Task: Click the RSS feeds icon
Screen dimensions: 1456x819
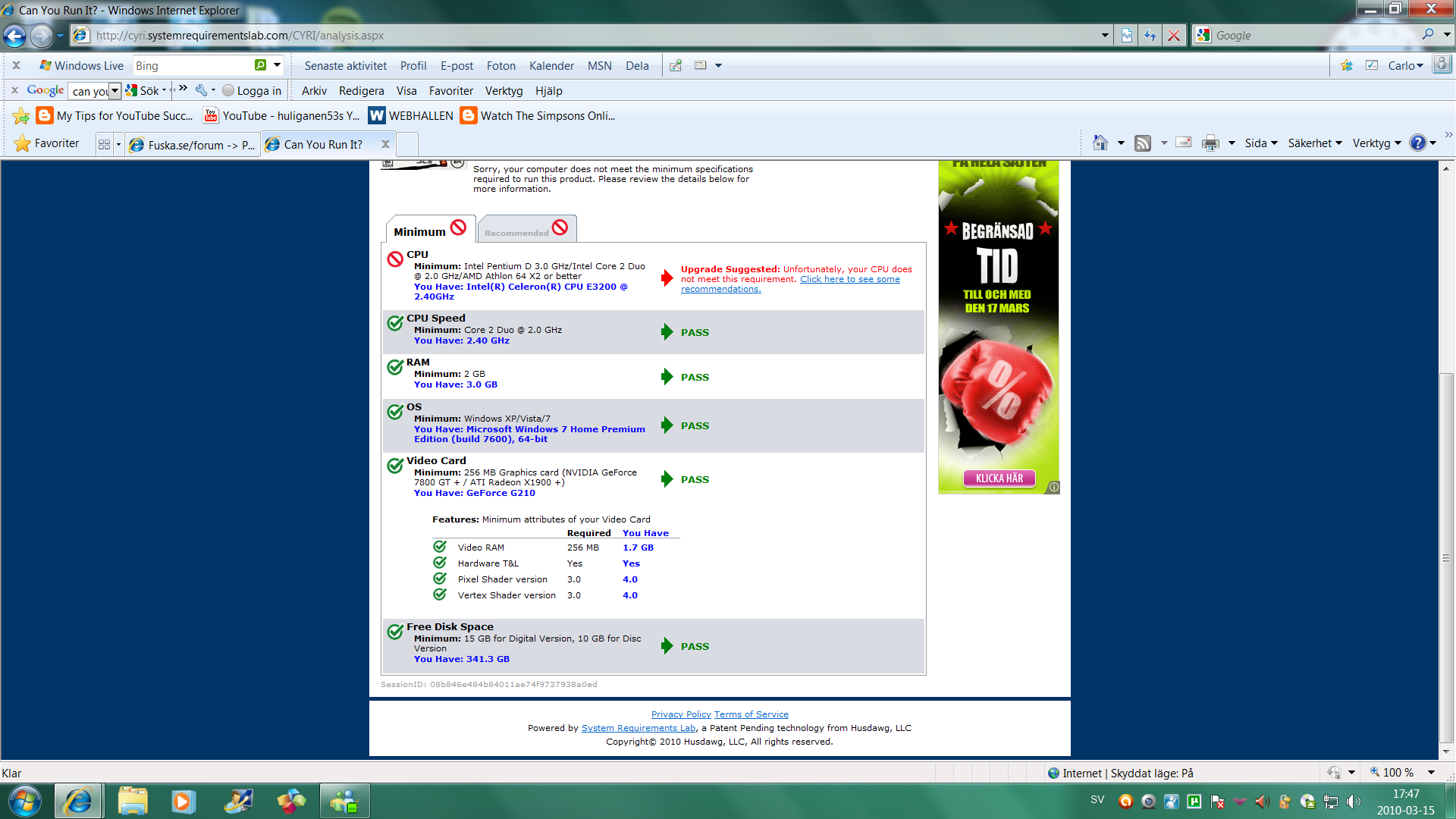Action: point(1143,143)
